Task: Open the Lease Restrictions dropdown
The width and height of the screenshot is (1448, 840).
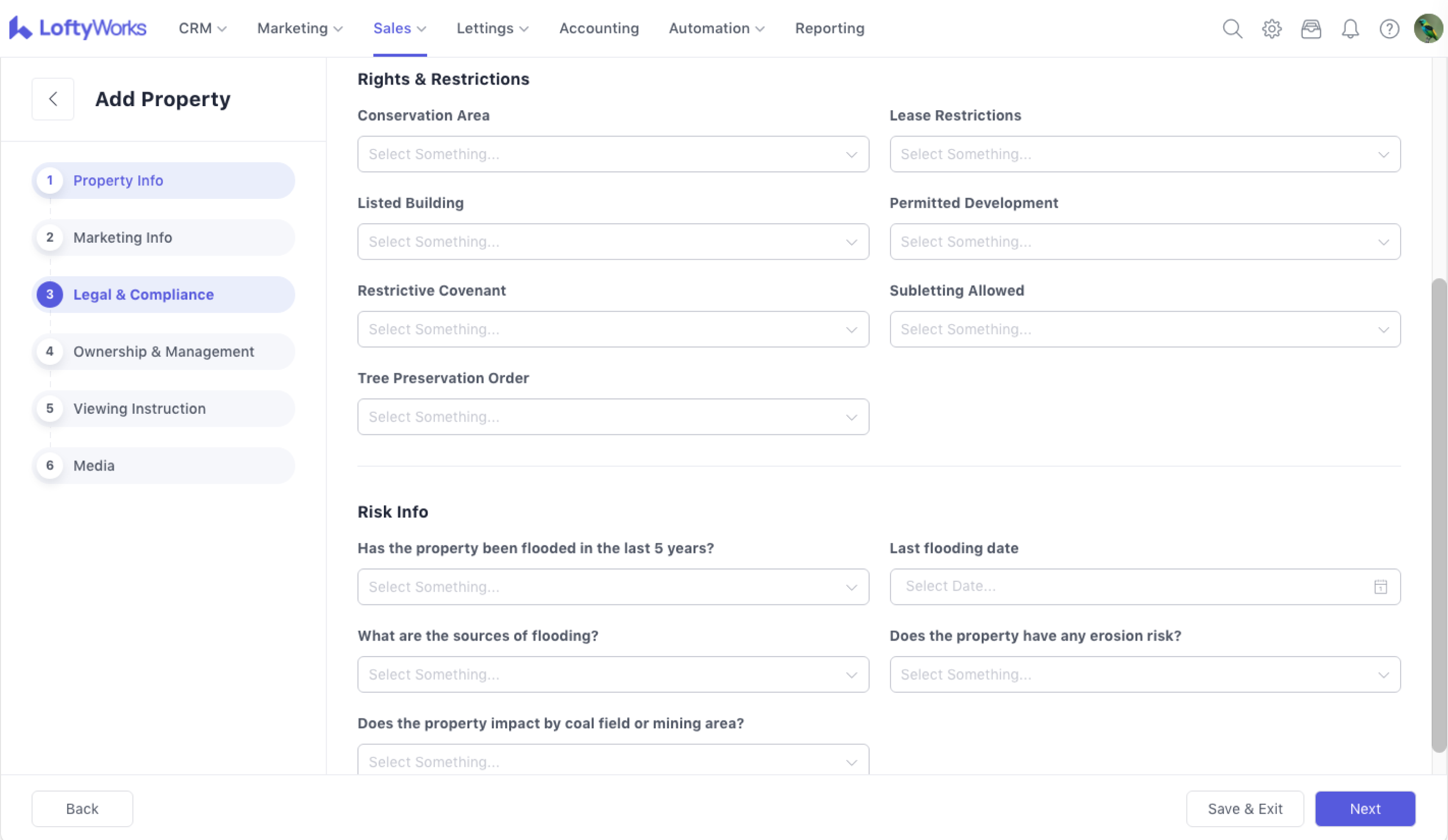Action: click(x=1144, y=154)
